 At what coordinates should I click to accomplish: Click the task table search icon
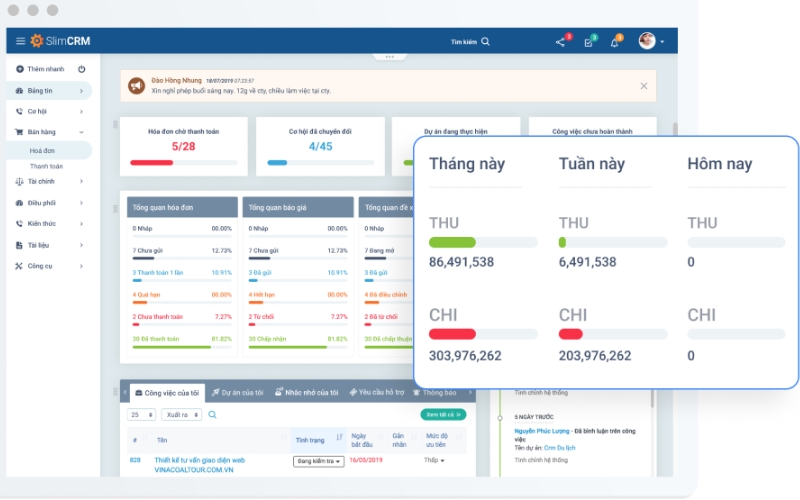point(213,415)
